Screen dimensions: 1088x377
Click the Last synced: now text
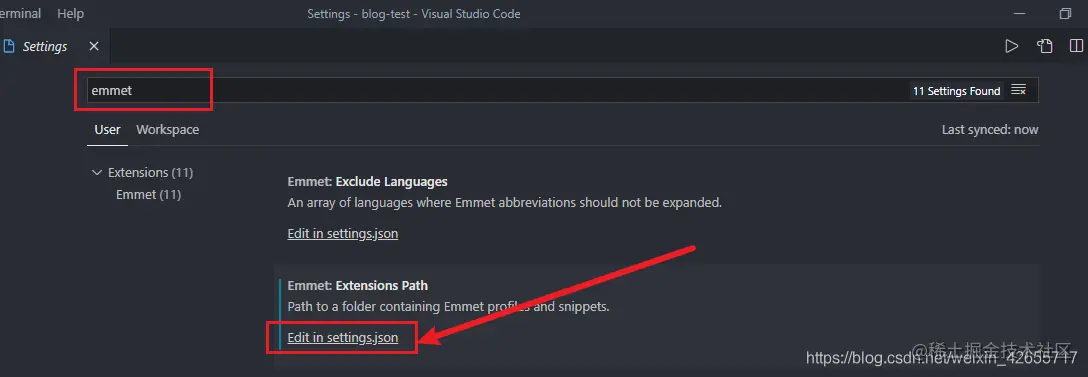[x=990, y=130]
